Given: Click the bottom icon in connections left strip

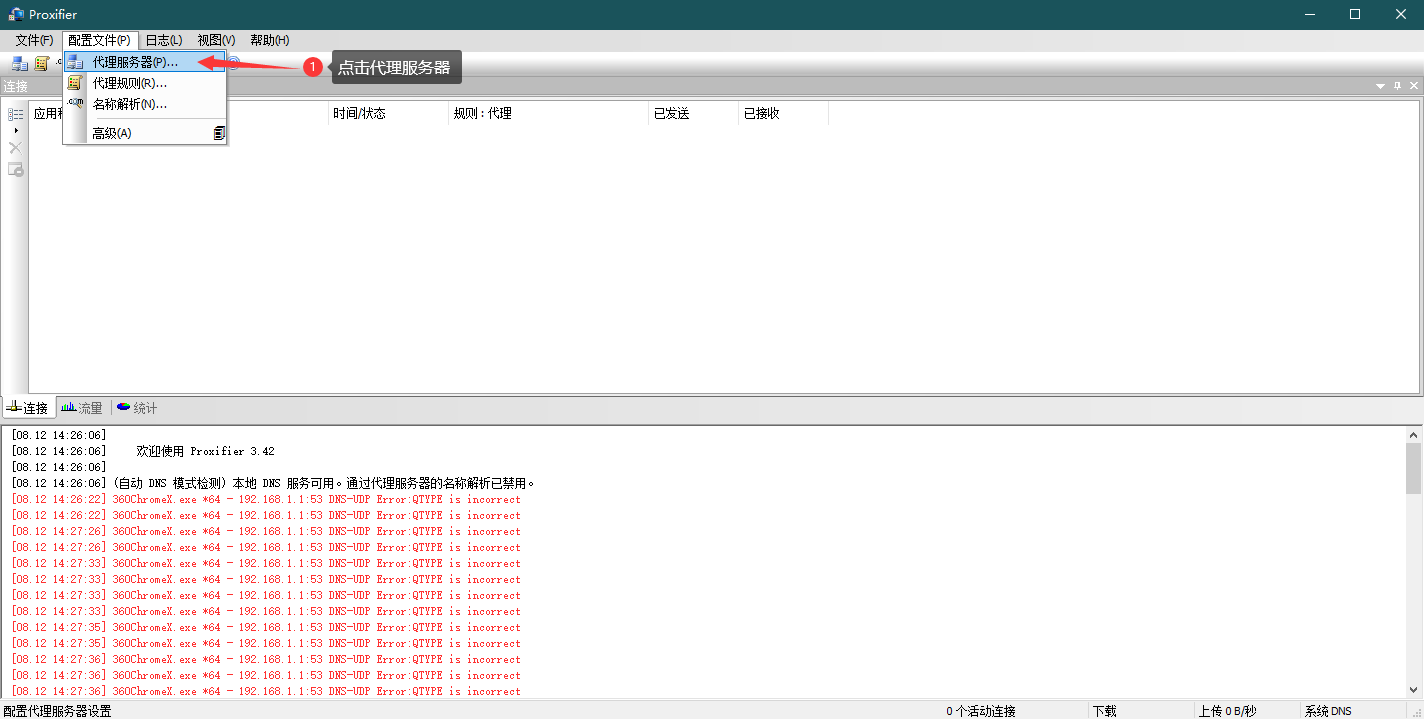Looking at the screenshot, I should (16, 170).
